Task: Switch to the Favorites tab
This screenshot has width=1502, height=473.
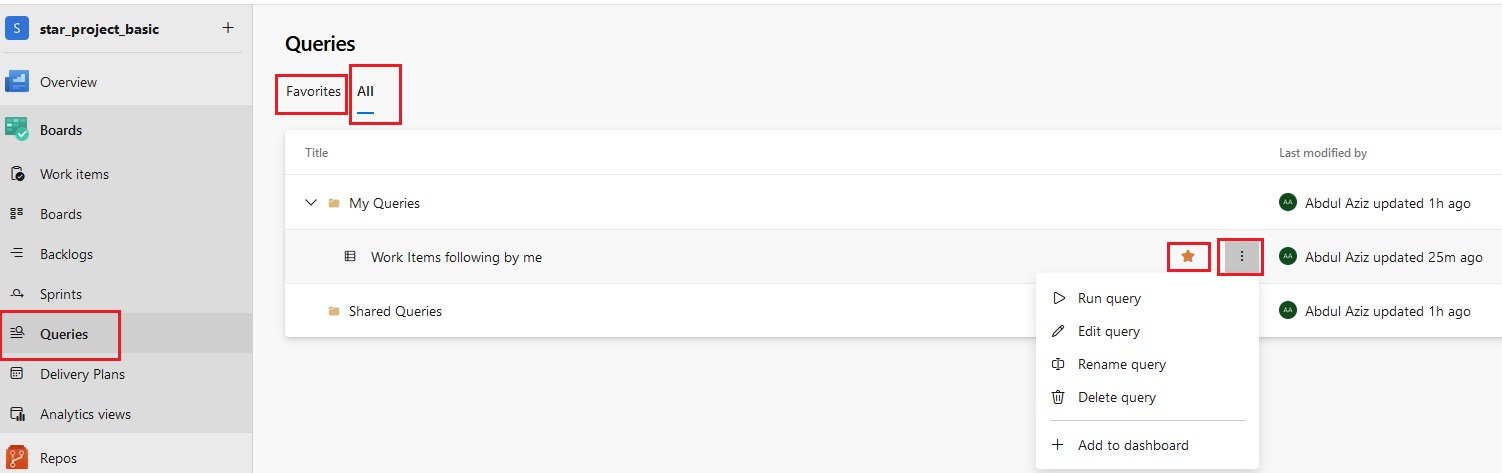Action: [313, 91]
